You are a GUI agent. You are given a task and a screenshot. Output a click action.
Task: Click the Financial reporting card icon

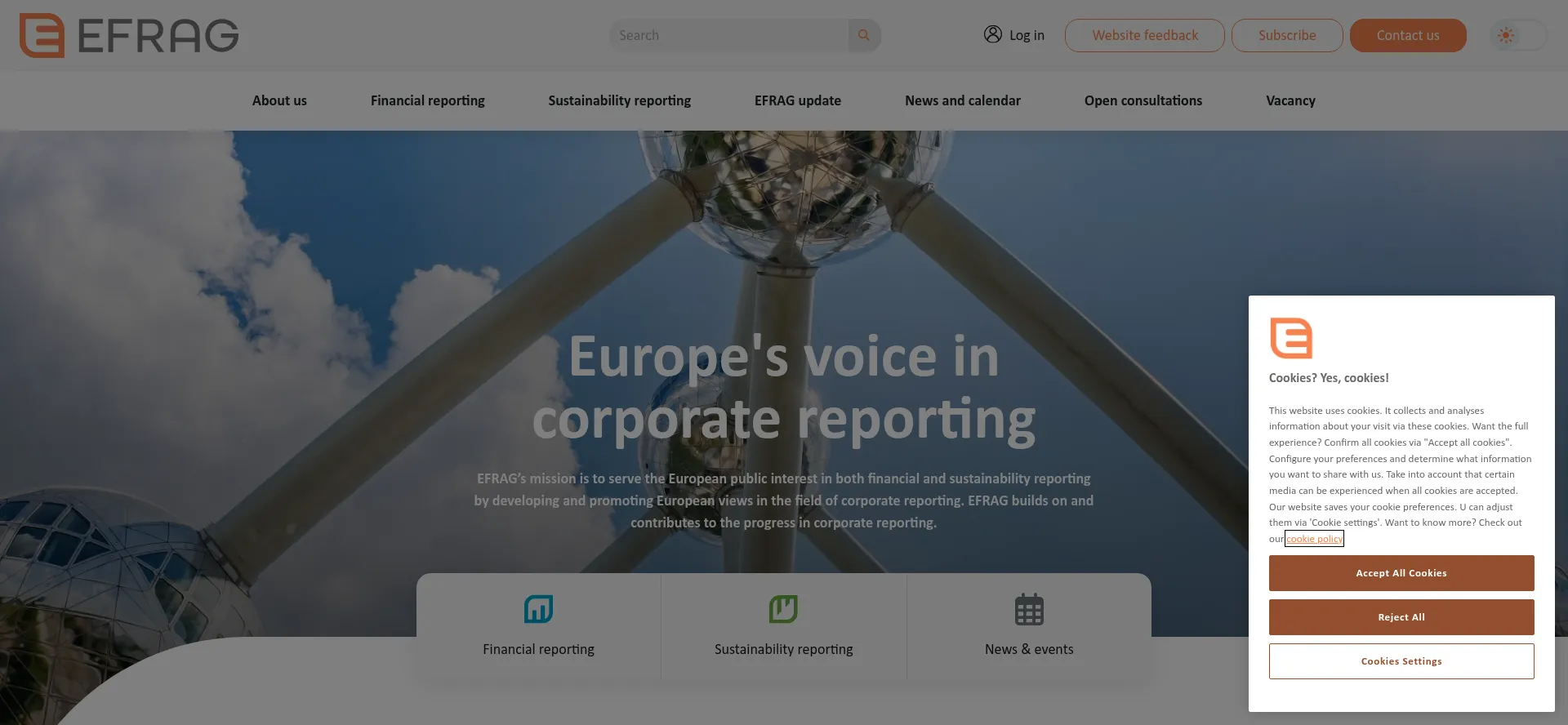pyautogui.click(x=538, y=609)
